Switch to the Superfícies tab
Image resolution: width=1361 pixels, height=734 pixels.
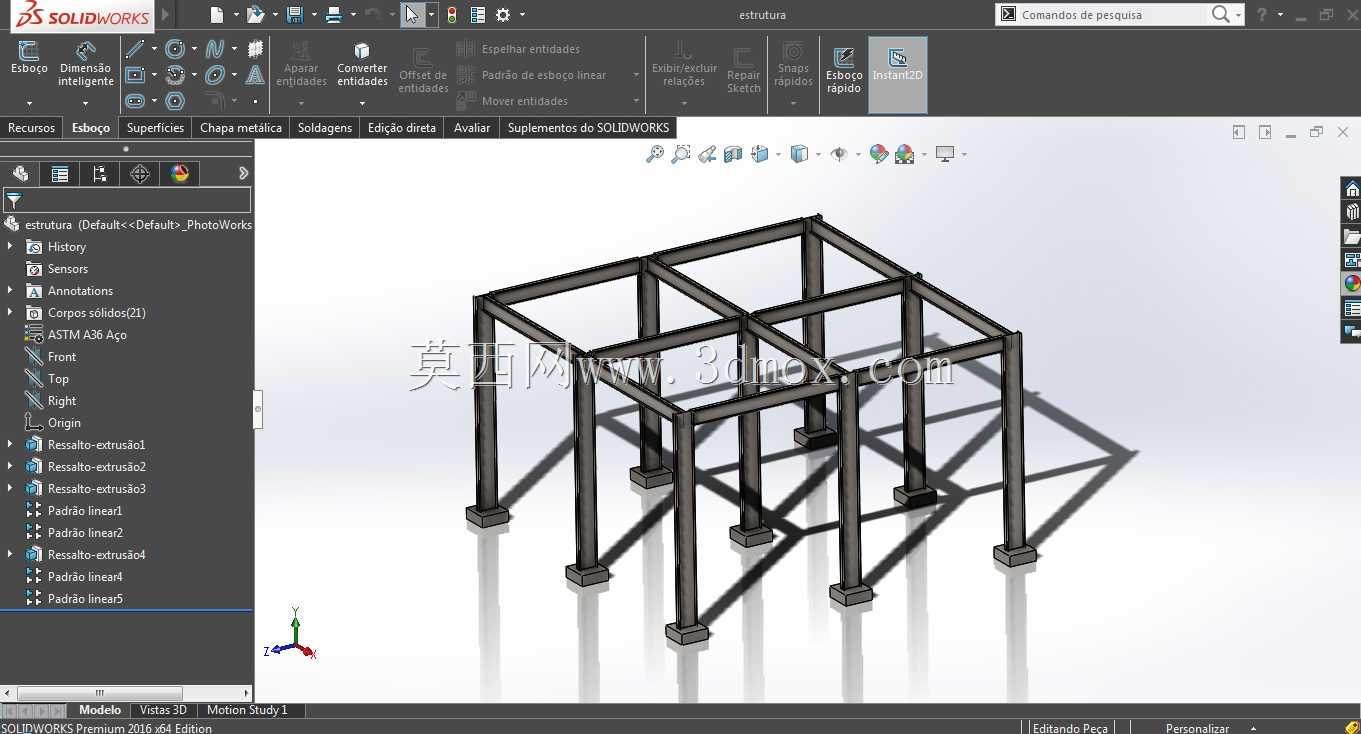pyautogui.click(x=155, y=128)
